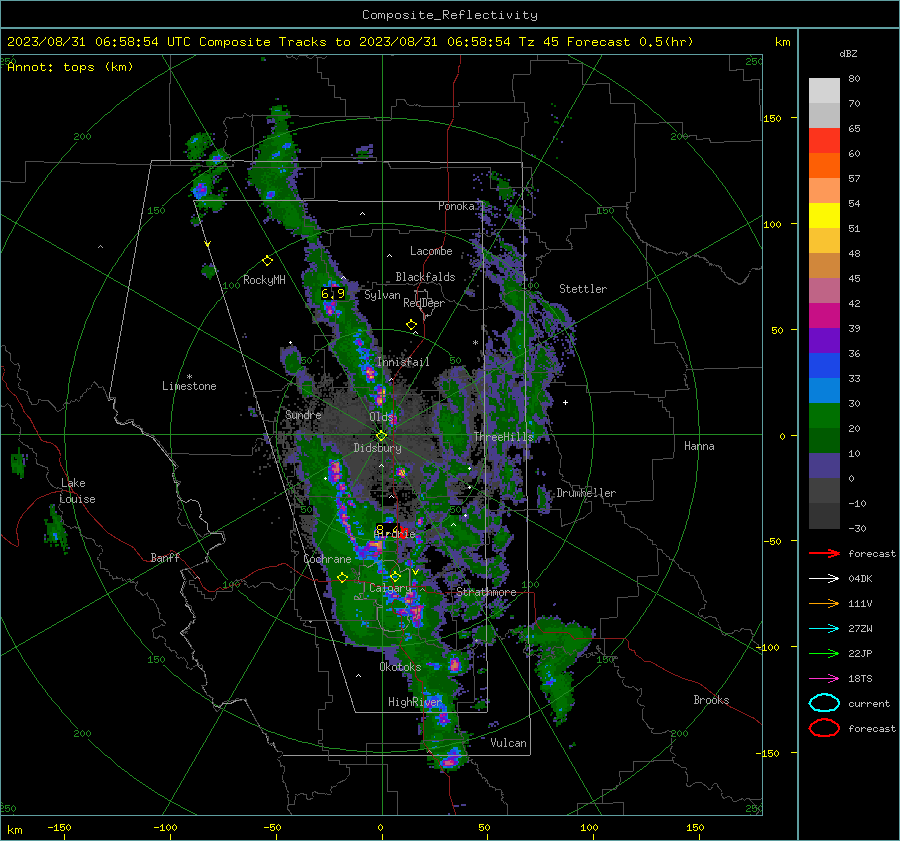Click the red forecast ellipse symbol
This screenshot has width=900, height=841.
pyautogui.click(x=824, y=728)
